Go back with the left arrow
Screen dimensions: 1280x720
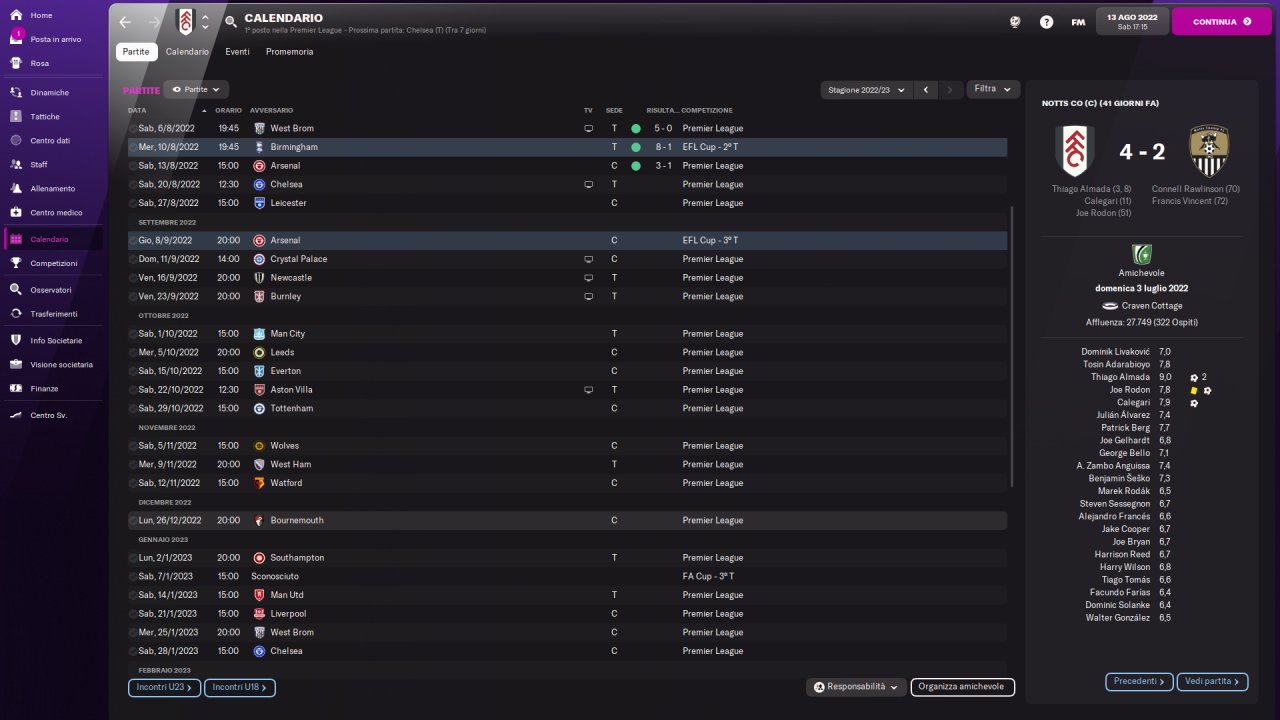tap(125, 22)
